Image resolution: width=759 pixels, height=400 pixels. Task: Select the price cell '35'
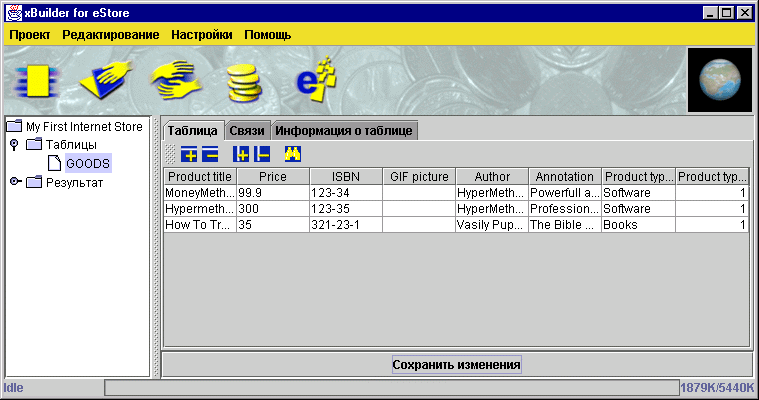[x=273, y=225]
